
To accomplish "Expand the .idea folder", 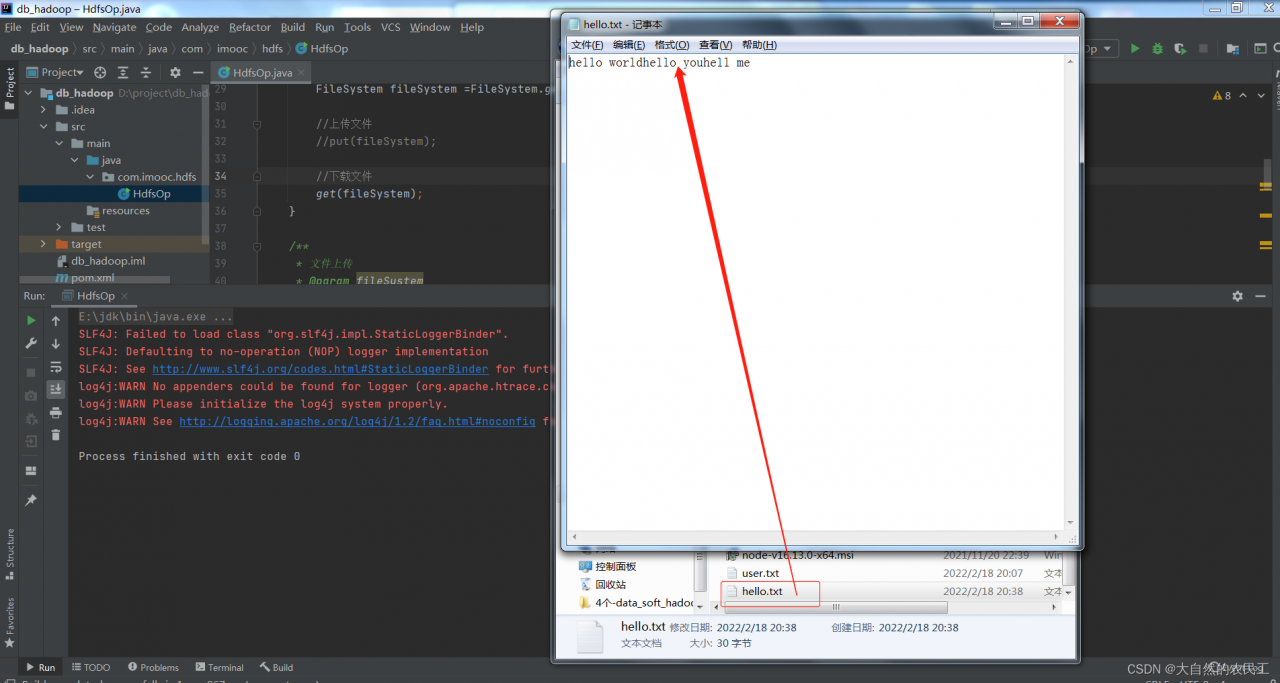I will pos(44,110).
